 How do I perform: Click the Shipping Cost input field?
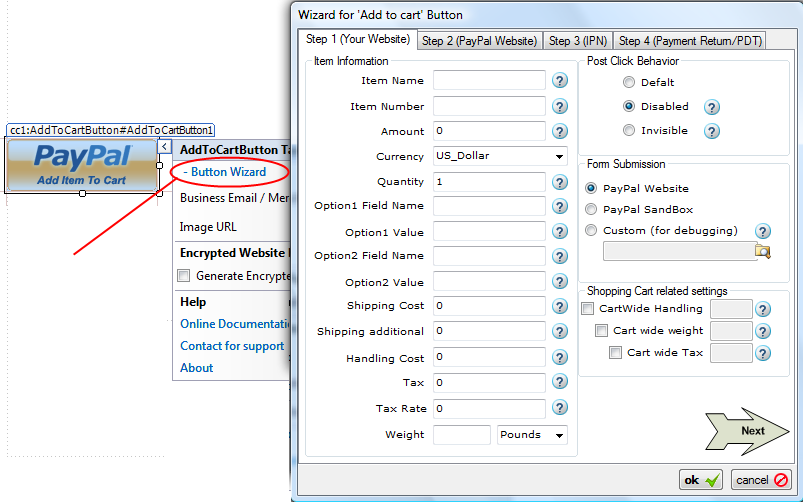tap(489, 306)
